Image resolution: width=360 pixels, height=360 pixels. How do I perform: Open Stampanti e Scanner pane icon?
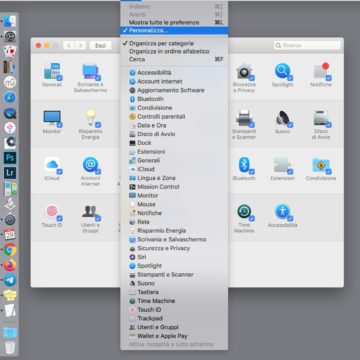244,118
